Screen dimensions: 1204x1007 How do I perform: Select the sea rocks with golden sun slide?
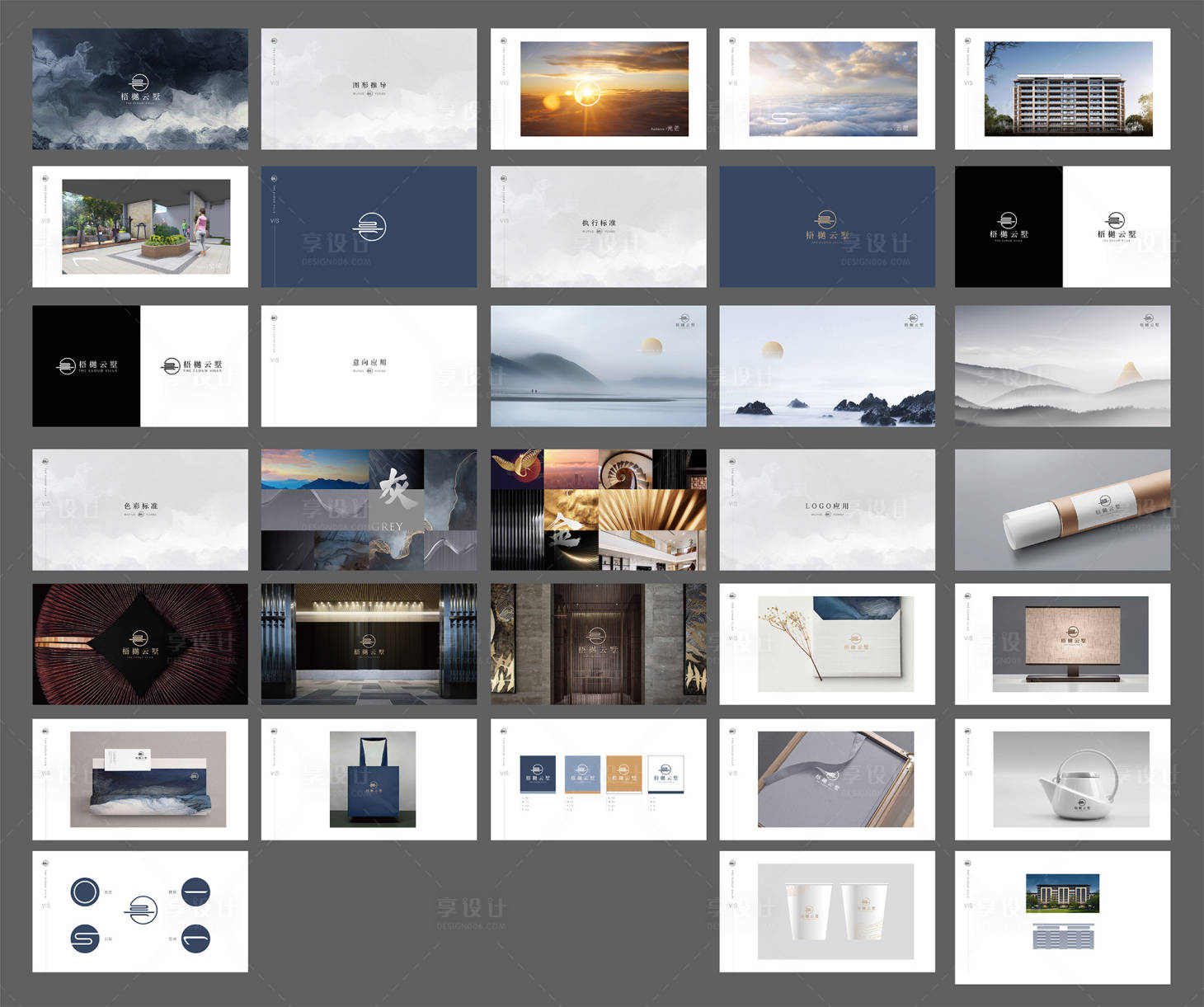click(827, 366)
